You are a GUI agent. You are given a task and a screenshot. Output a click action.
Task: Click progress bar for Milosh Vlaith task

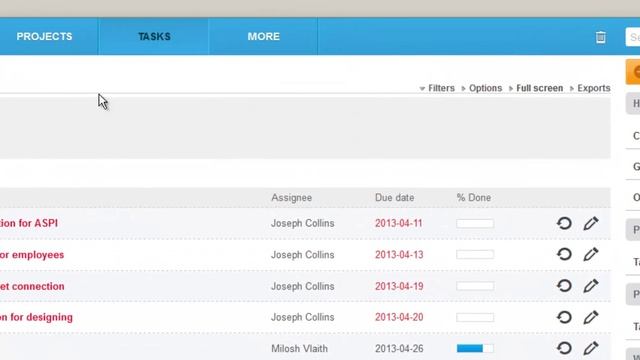click(x=475, y=348)
